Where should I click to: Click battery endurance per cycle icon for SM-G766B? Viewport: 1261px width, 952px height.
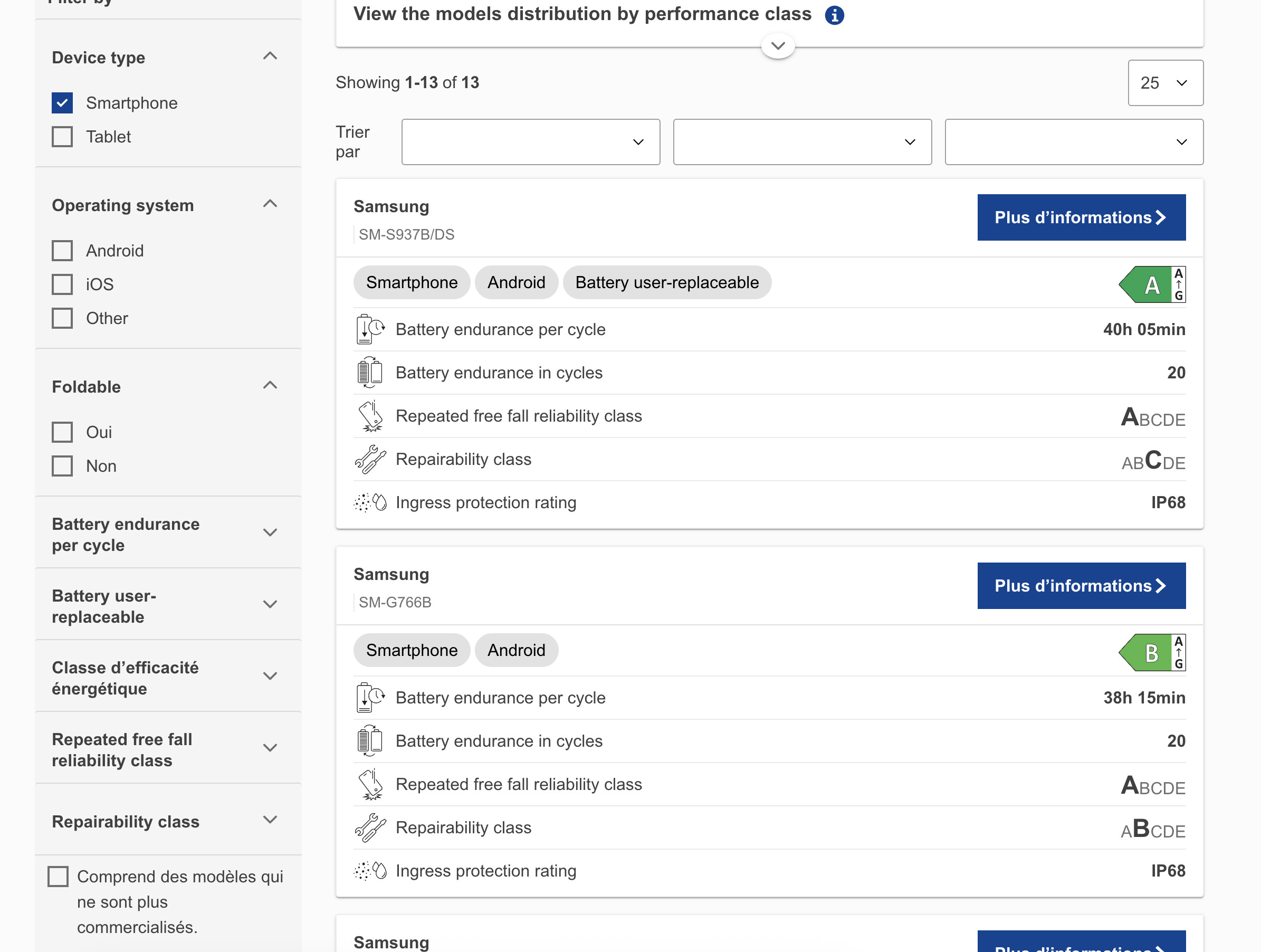click(x=370, y=698)
